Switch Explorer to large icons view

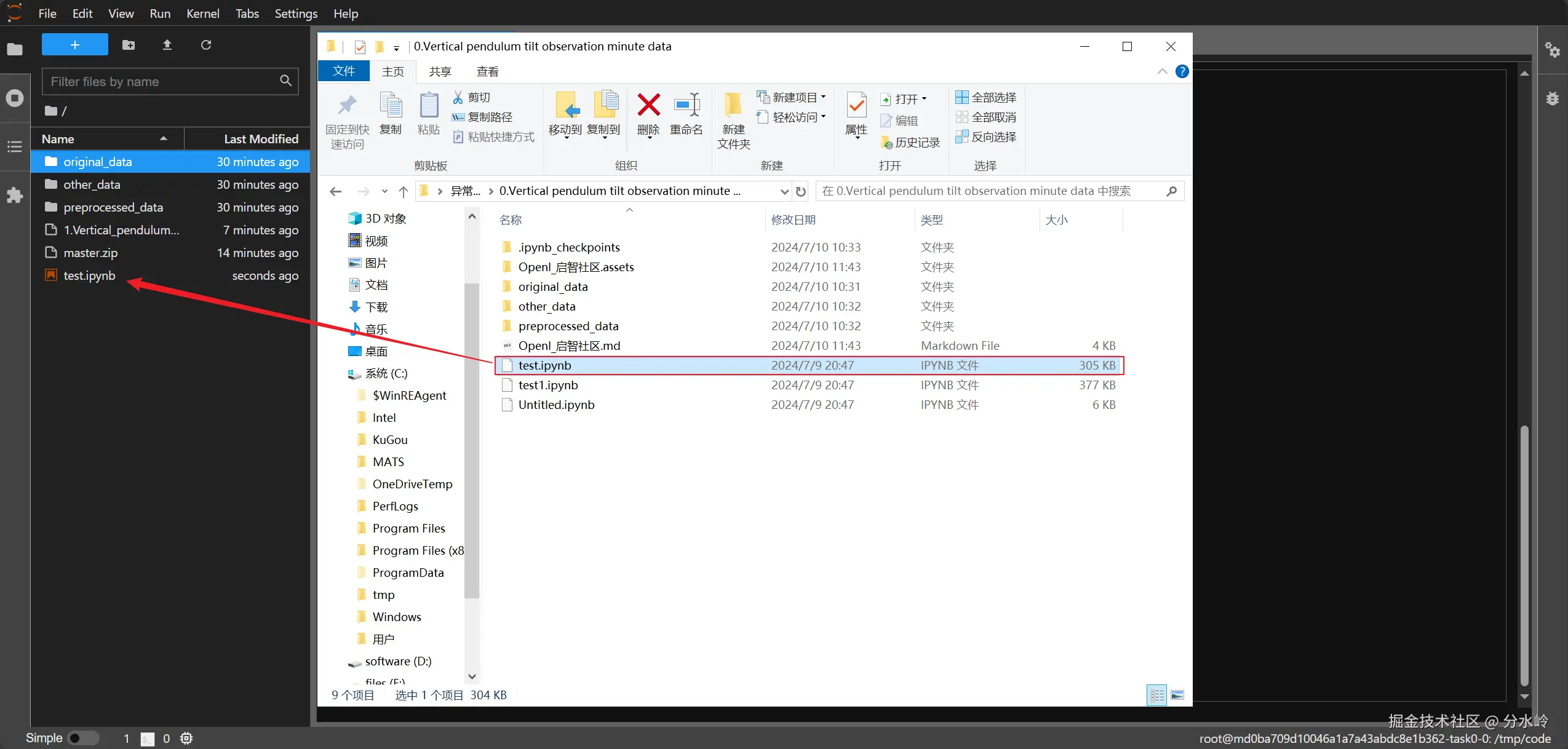tap(1177, 695)
